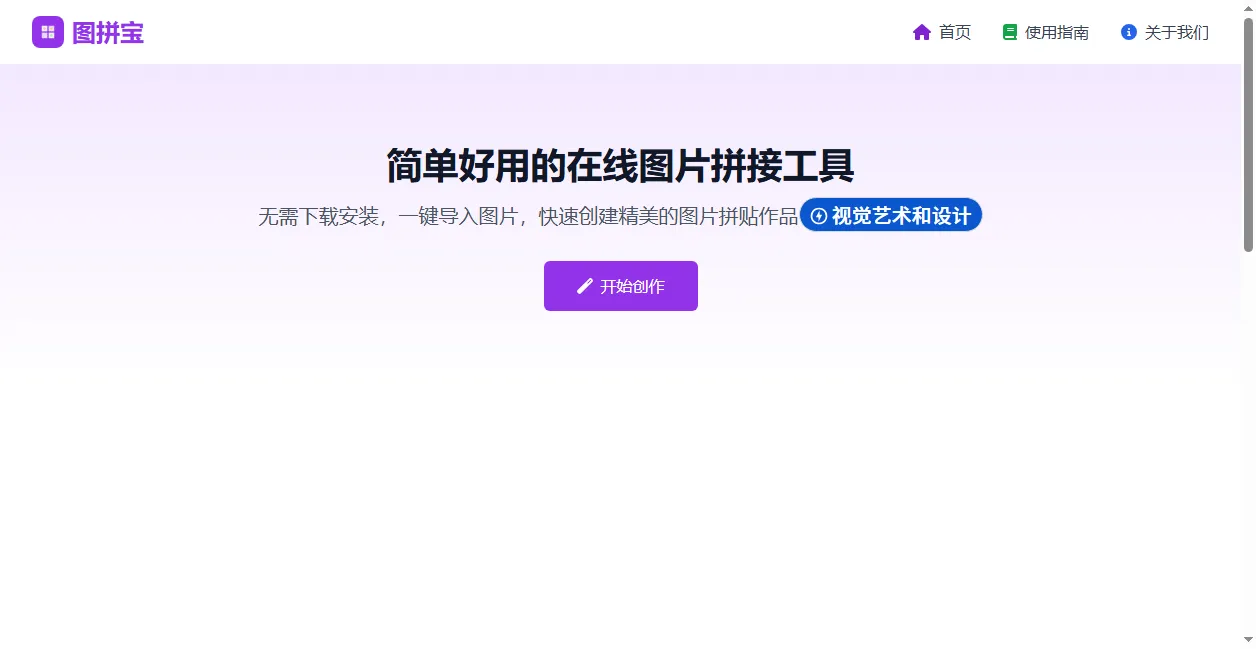Click the main heading 简单好用的在线图片拼接工具
Screen dimensions: 1256x649
pyautogui.click(x=620, y=167)
